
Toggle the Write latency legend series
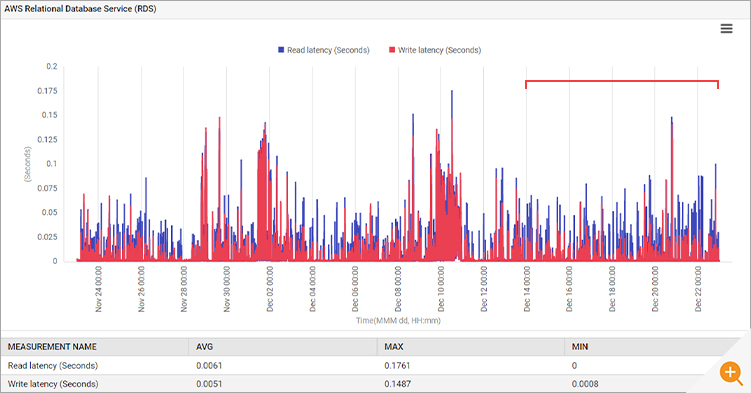tap(435, 50)
